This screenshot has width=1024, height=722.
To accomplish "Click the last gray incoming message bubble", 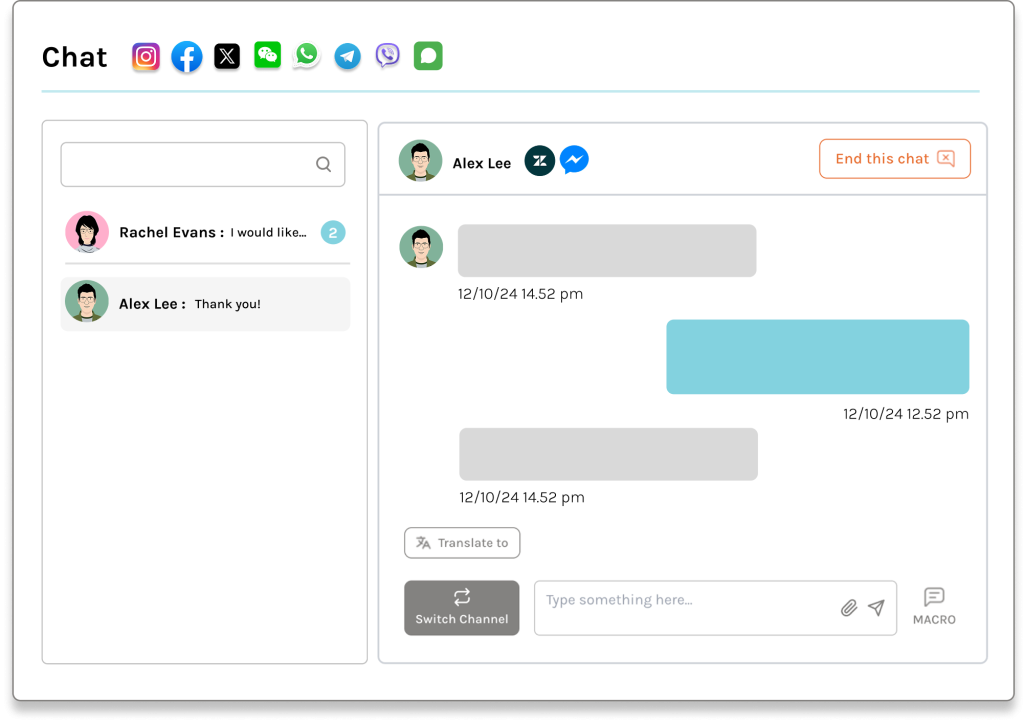I will pos(609,454).
